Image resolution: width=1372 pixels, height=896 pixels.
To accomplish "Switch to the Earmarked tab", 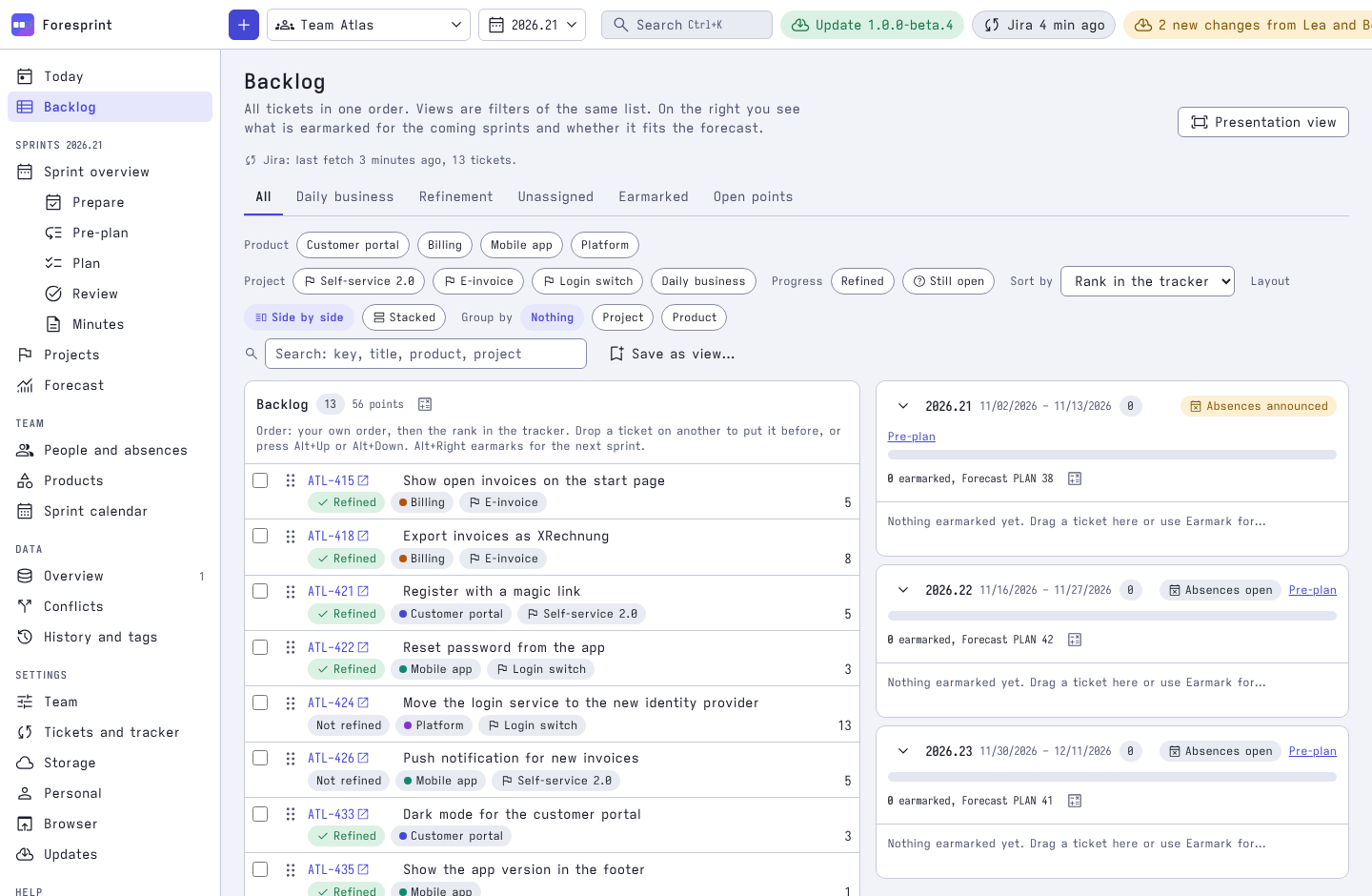I will [x=654, y=196].
